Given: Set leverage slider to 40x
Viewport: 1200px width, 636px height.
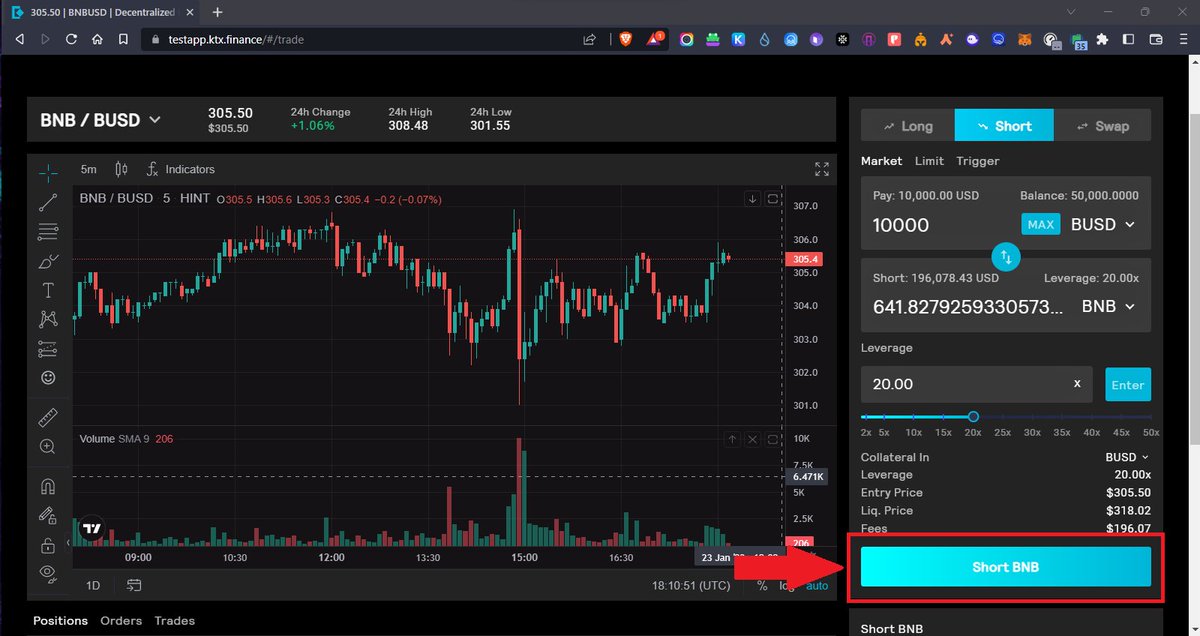Looking at the screenshot, I should (1091, 416).
